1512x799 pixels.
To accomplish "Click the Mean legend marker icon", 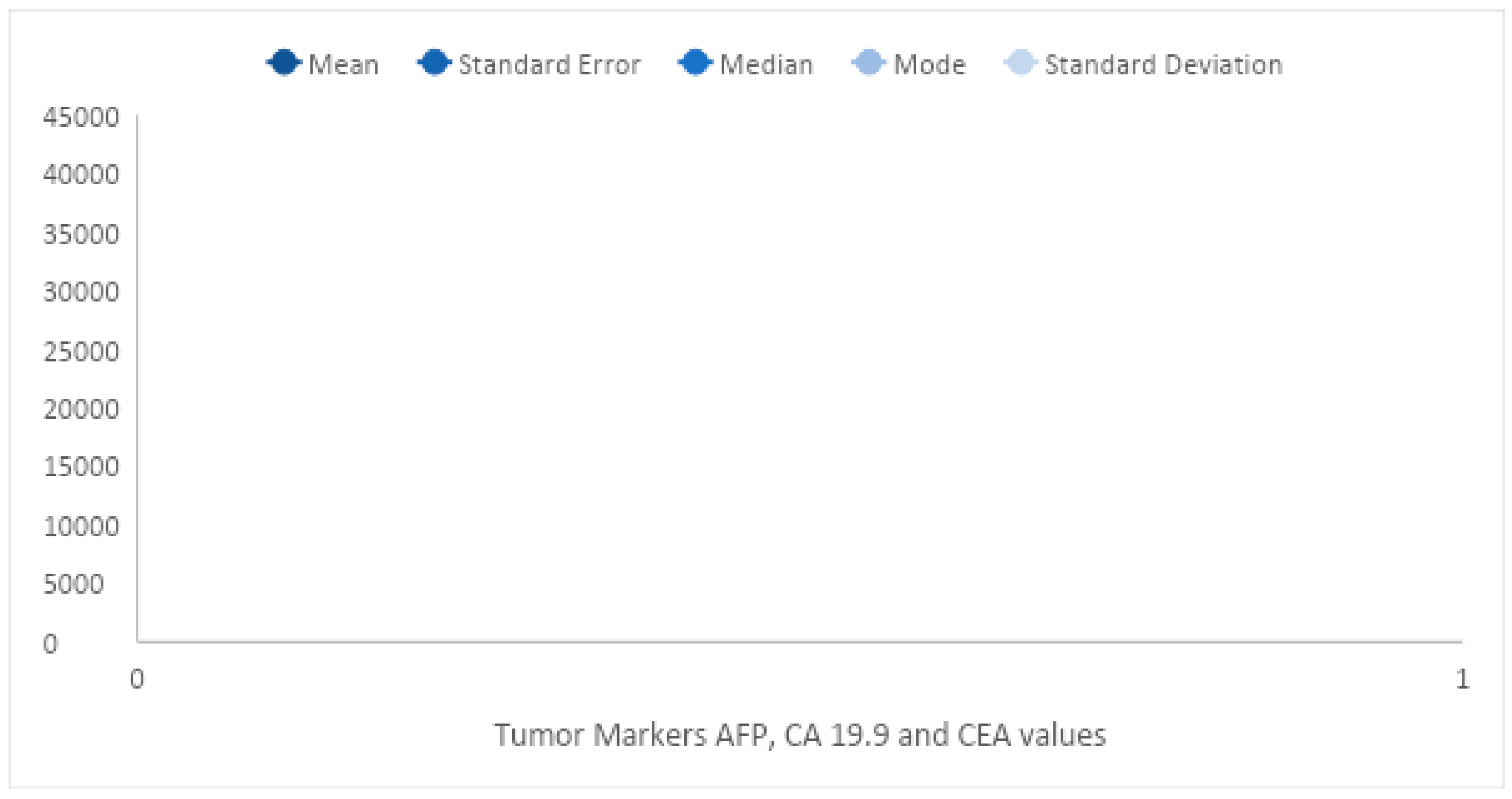I will (x=285, y=62).
